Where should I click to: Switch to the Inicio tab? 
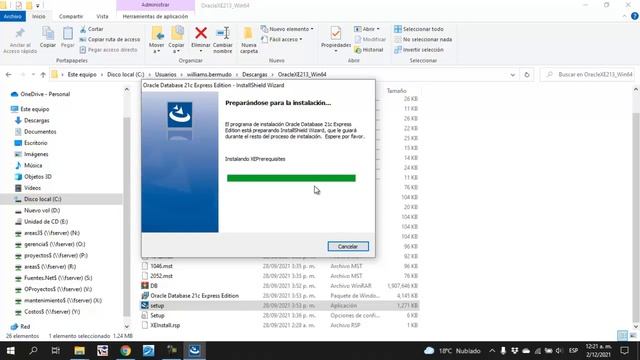pos(39,16)
